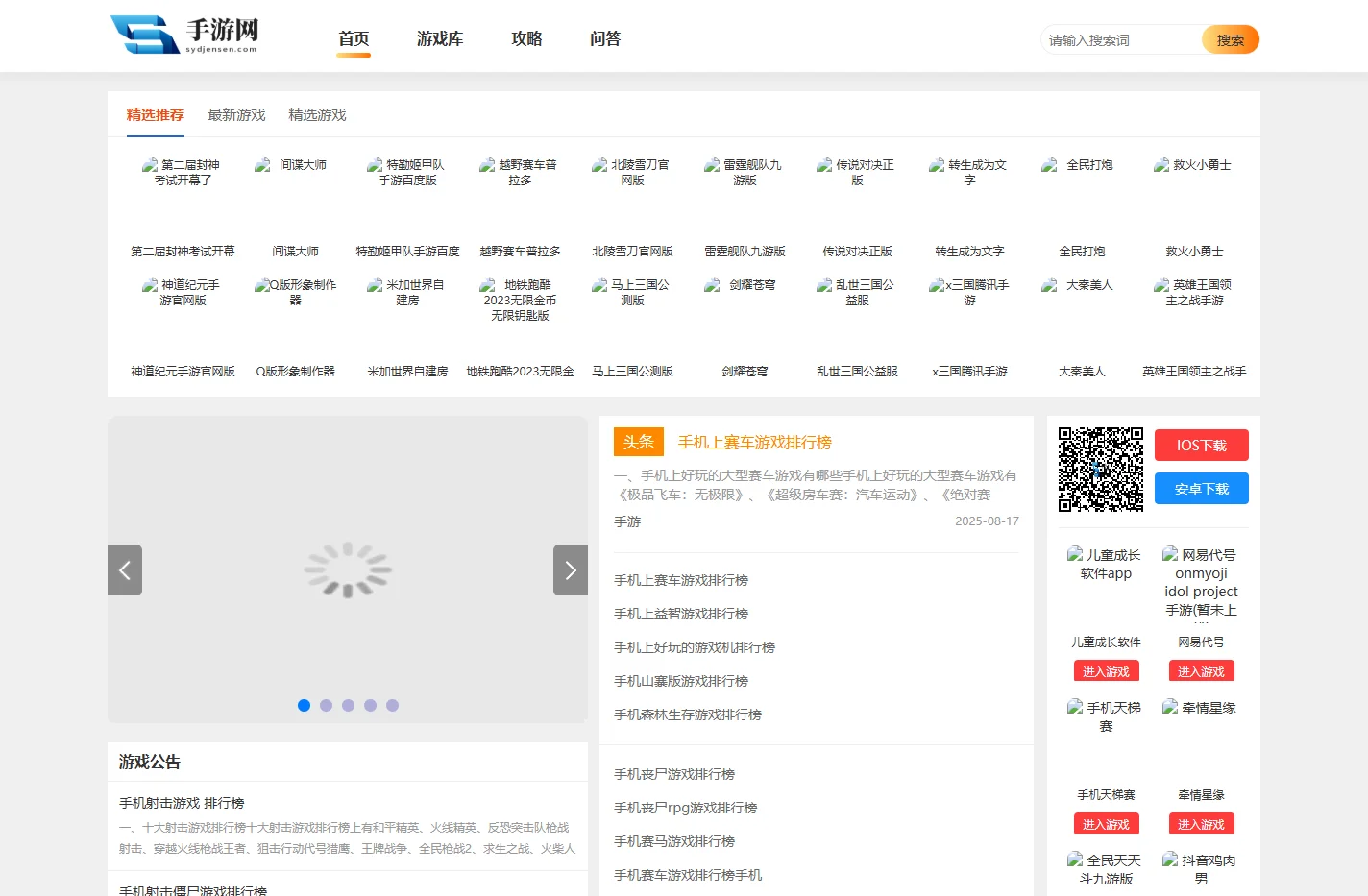Screen dimensions: 1368x896
Task: Show the previous carousel slide
Action: 125,569
